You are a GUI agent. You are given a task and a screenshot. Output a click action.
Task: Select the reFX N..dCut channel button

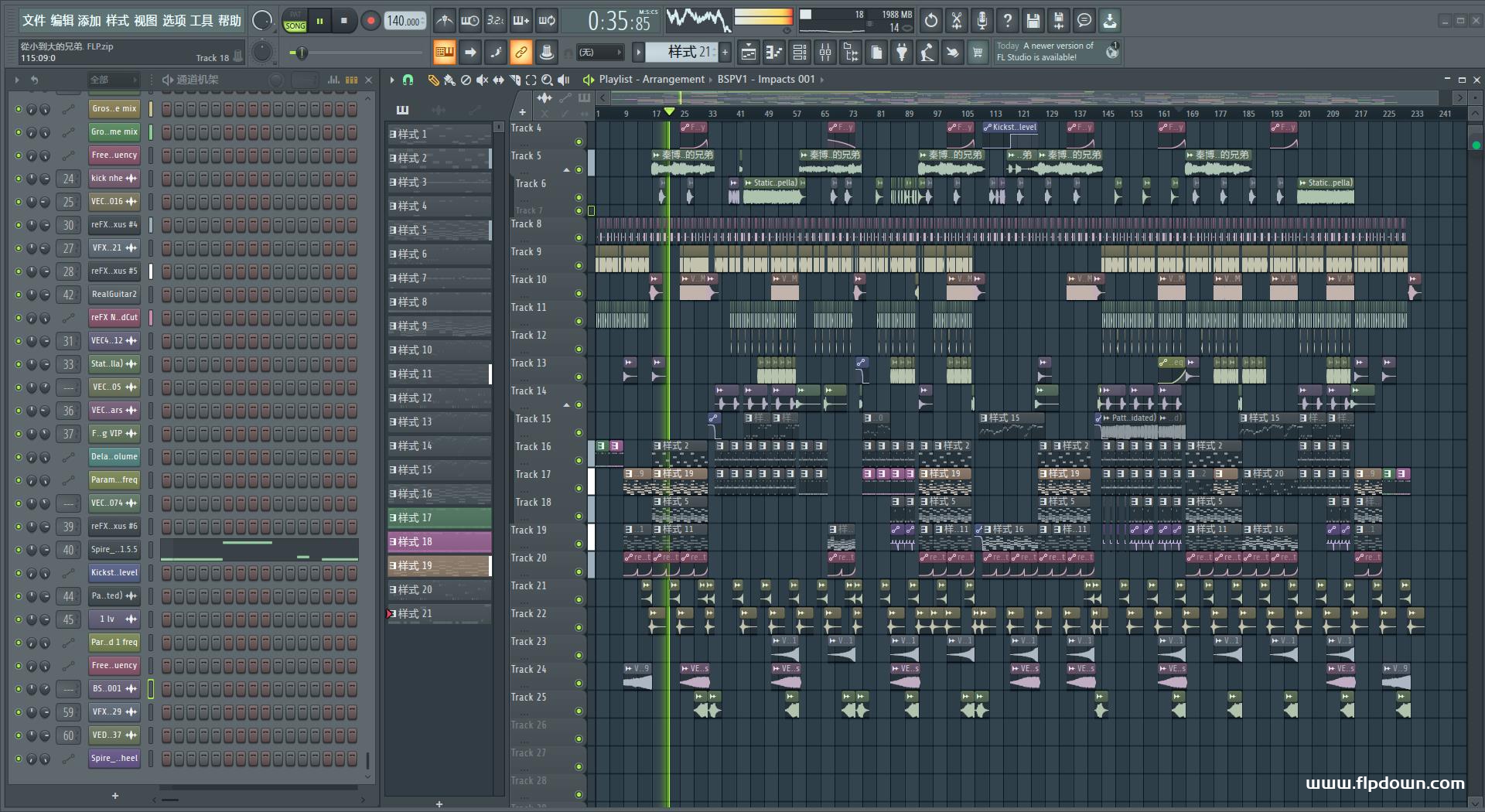point(114,318)
